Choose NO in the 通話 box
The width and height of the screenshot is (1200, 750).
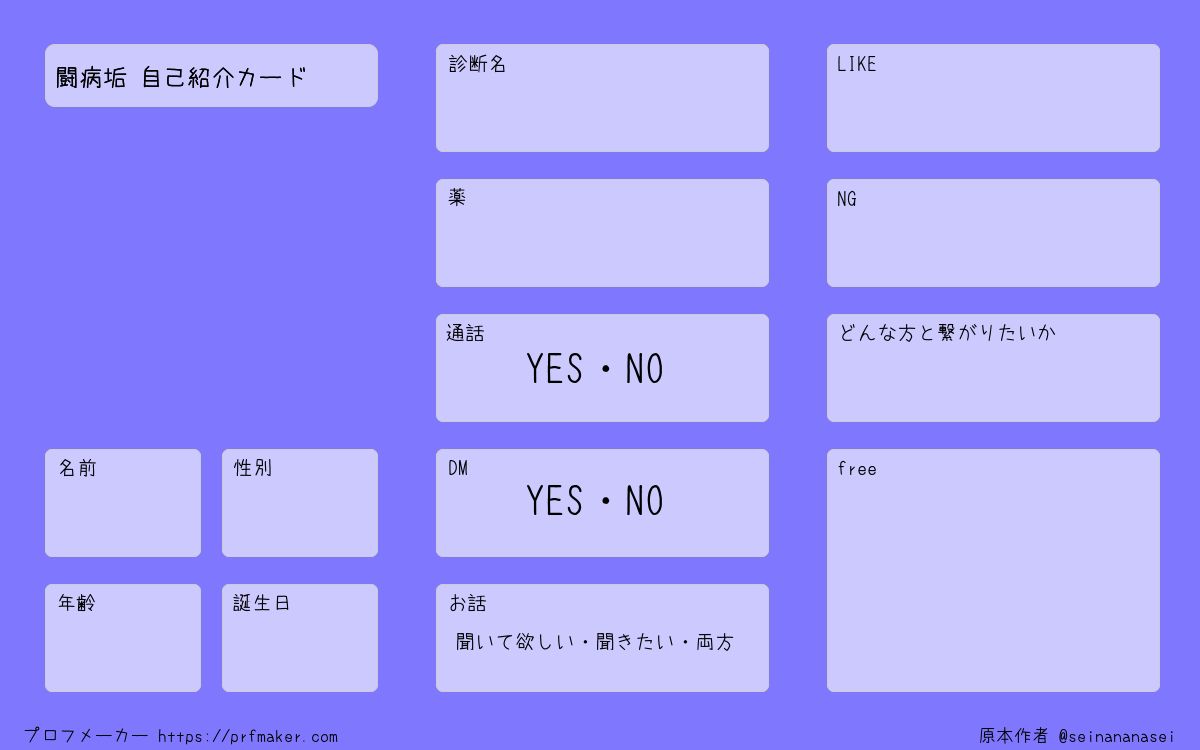(645, 370)
